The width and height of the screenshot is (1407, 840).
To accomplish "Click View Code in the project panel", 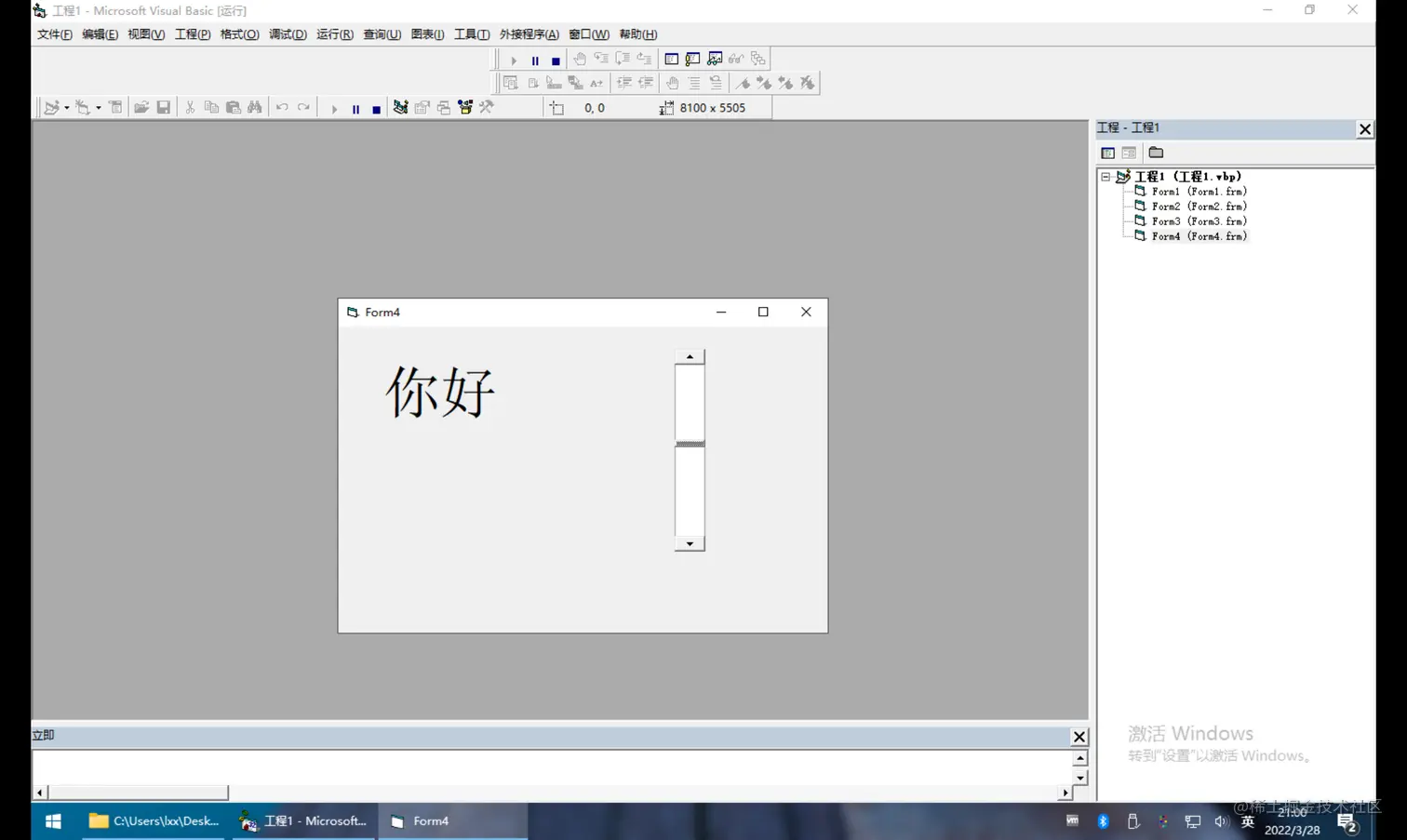I will (x=1107, y=153).
